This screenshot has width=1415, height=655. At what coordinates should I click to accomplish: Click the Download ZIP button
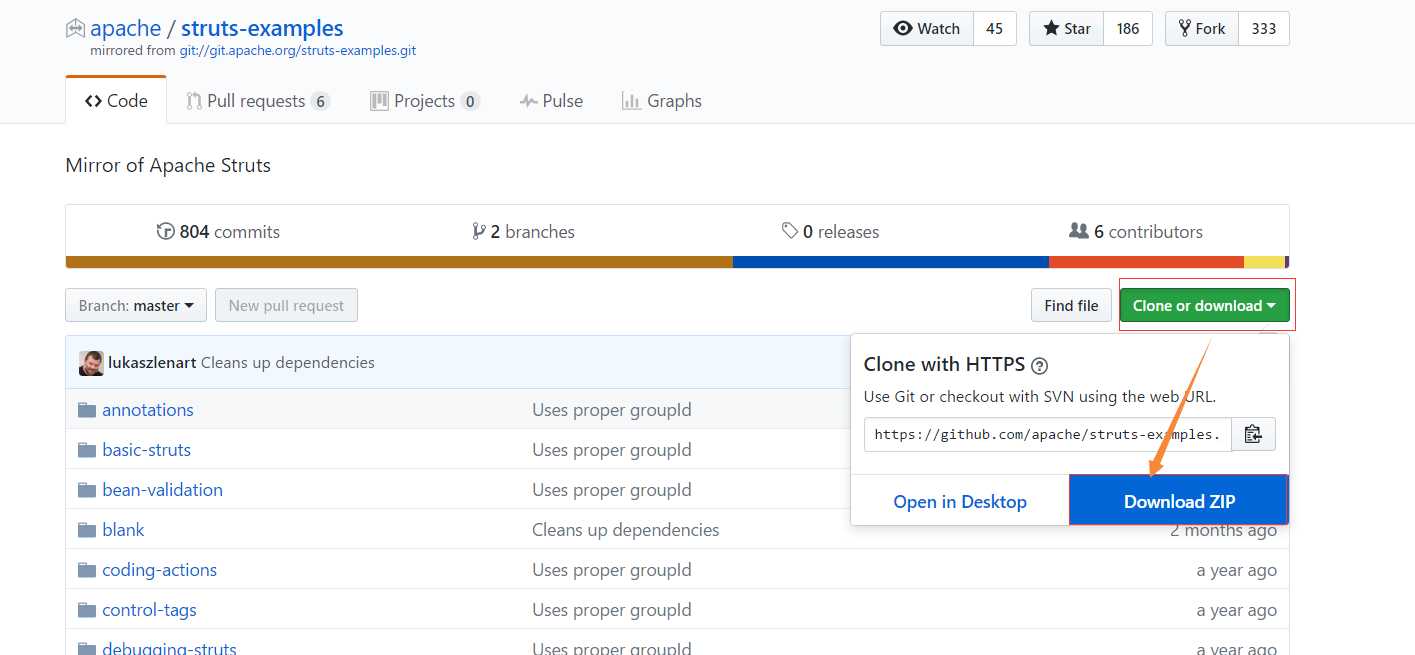point(1179,500)
